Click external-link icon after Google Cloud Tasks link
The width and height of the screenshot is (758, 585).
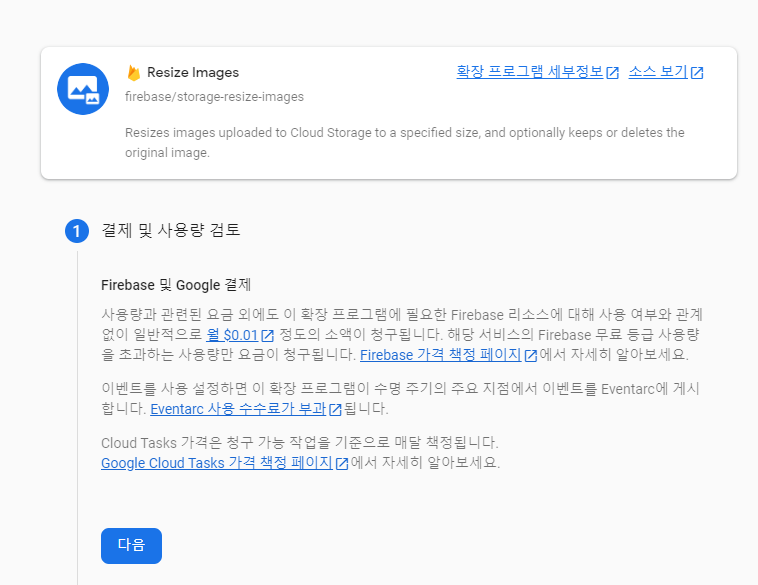tap(342, 463)
